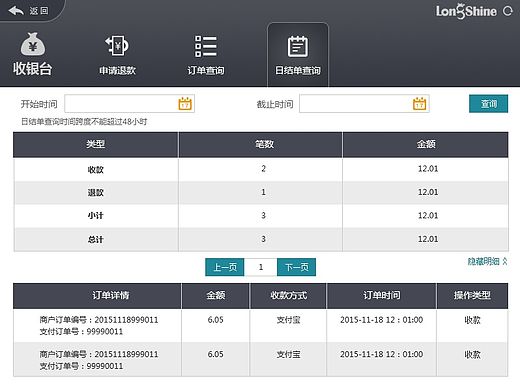Image resolution: width=520 pixels, height=390 pixels.
Task: Click the refresh icon beside LongShine logo
Action: coord(507,11)
